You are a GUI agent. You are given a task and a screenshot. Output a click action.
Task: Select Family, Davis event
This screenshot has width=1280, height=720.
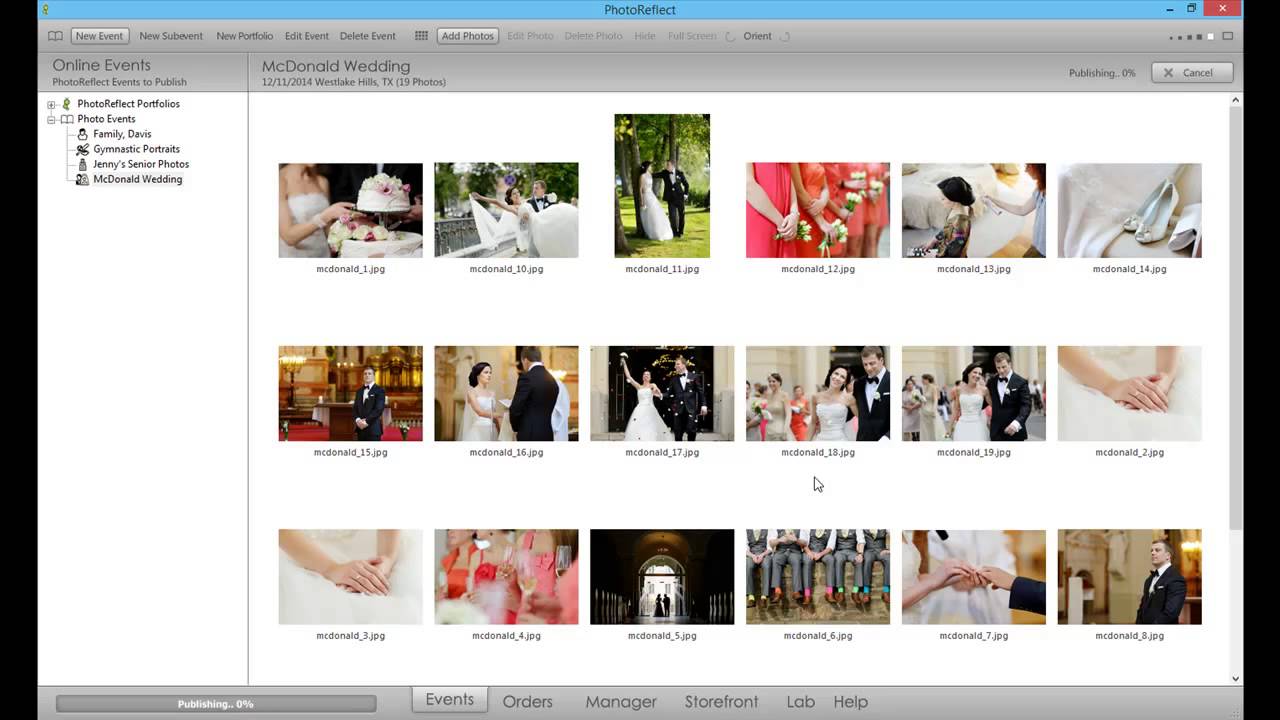pos(122,134)
